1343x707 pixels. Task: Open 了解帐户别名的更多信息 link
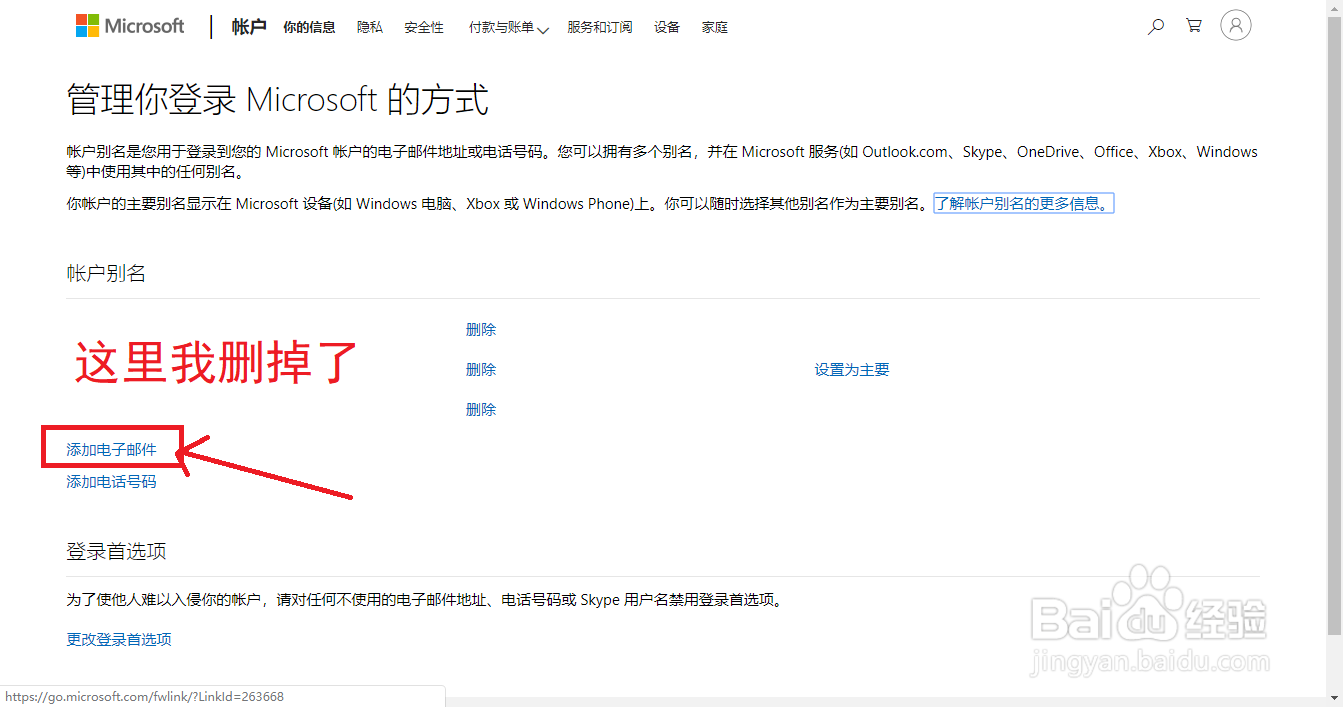pyautogui.click(x=1023, y=204)
